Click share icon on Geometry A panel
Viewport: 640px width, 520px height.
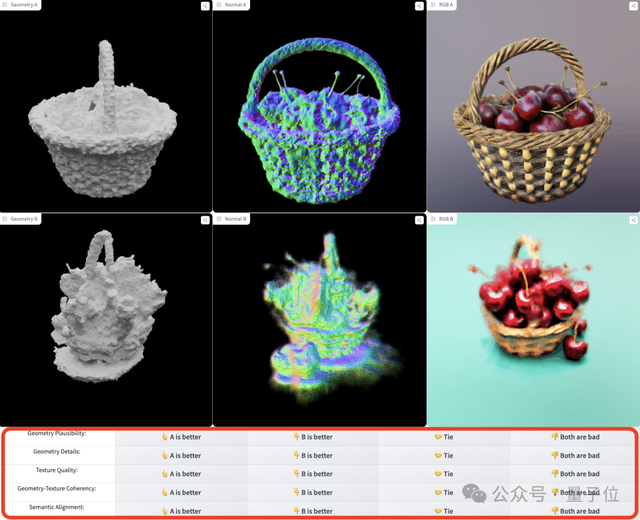(205, 6)
